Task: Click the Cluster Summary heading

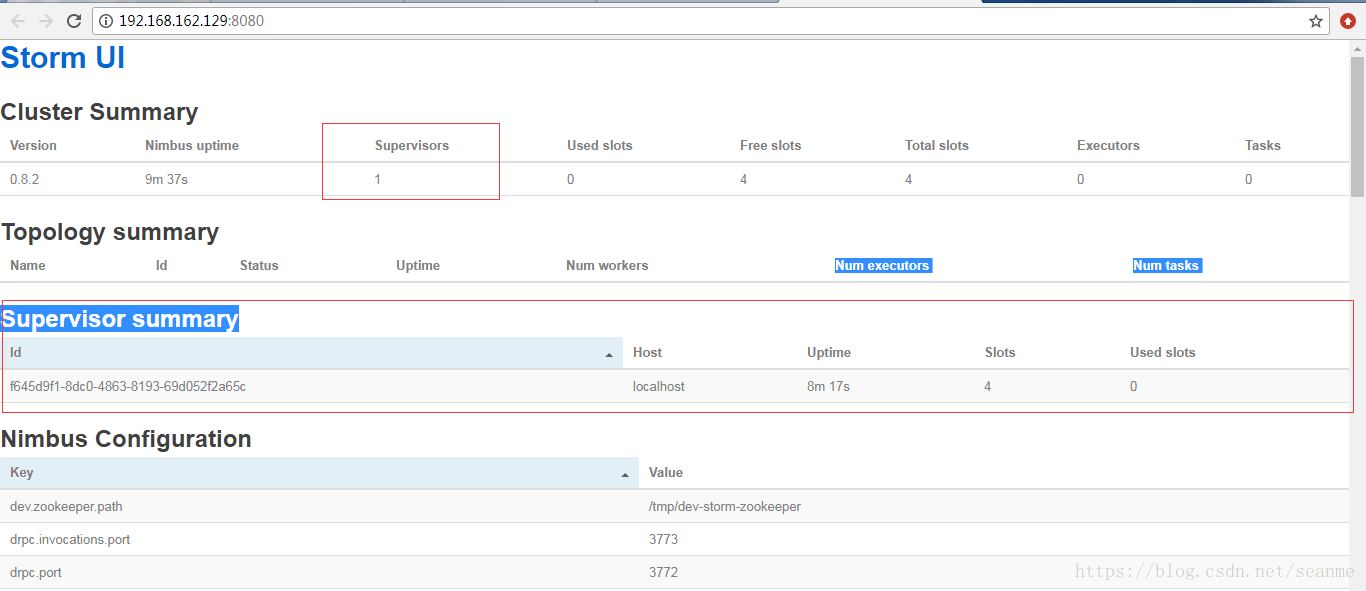Action: pos(100,112)
